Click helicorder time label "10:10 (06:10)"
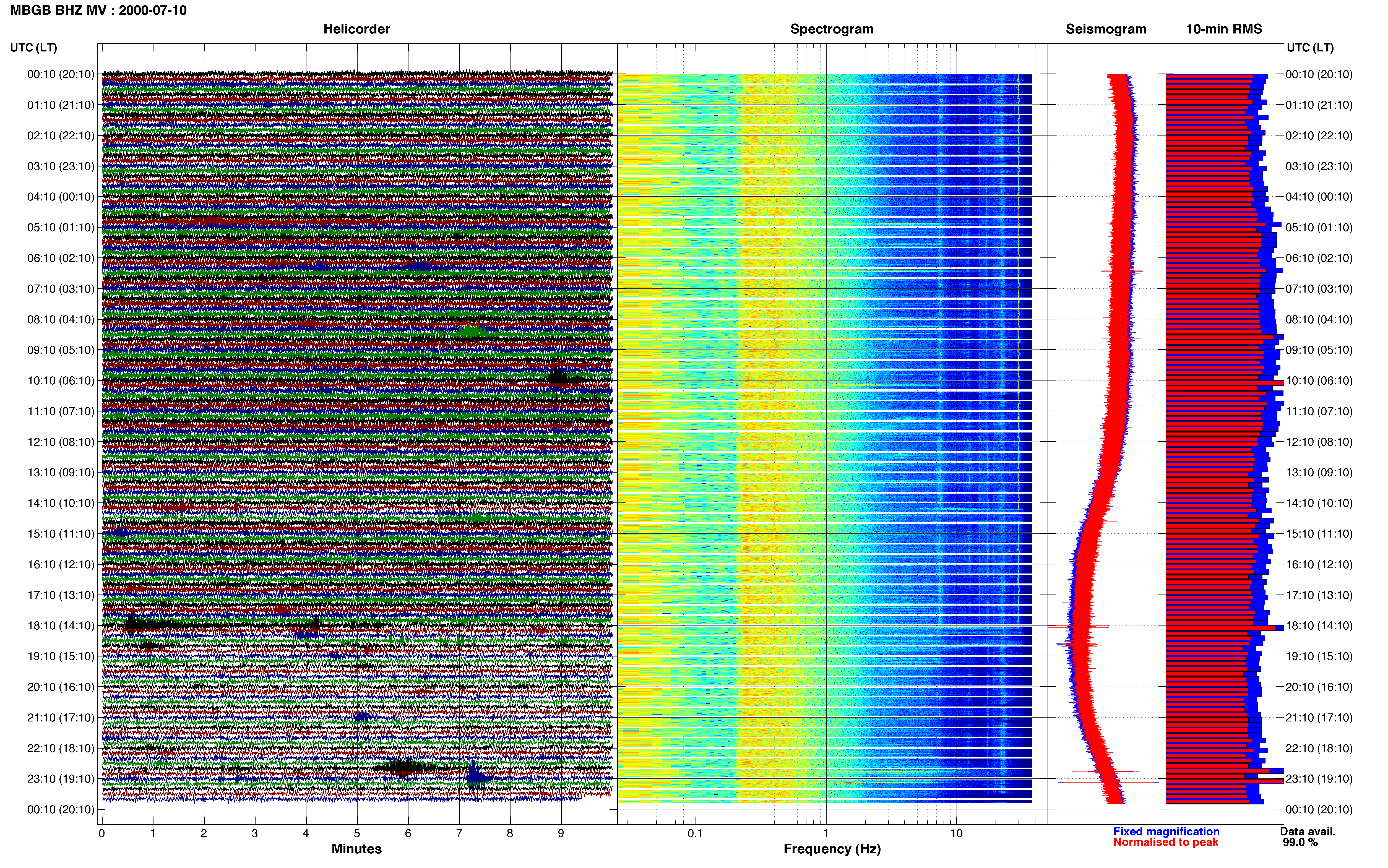Image resolution: width=1388 pixels, height=868 pixels. tap(61, 380)
